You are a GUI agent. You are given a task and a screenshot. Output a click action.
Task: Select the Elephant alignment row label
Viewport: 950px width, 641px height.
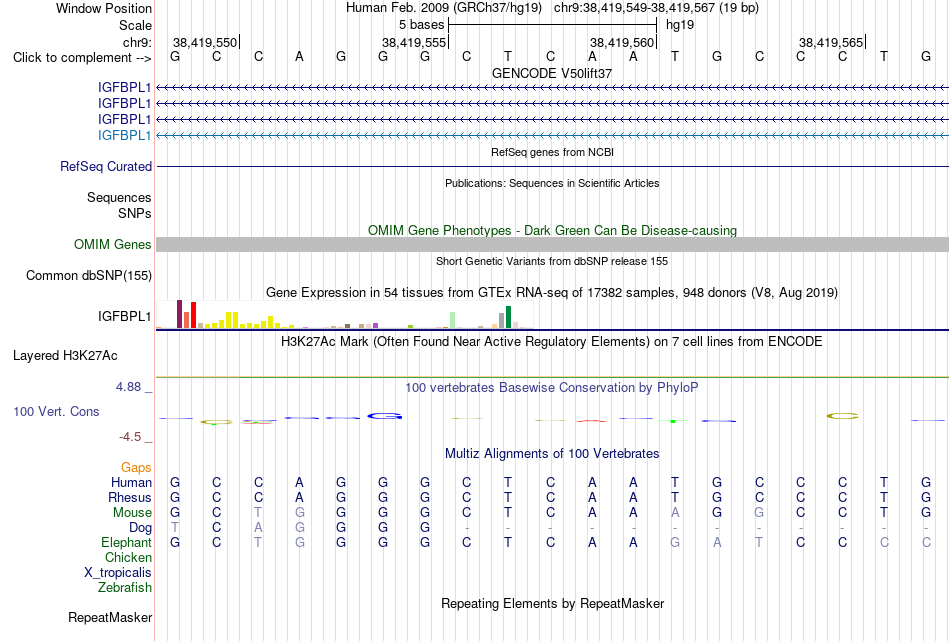(x=126, y=542)
